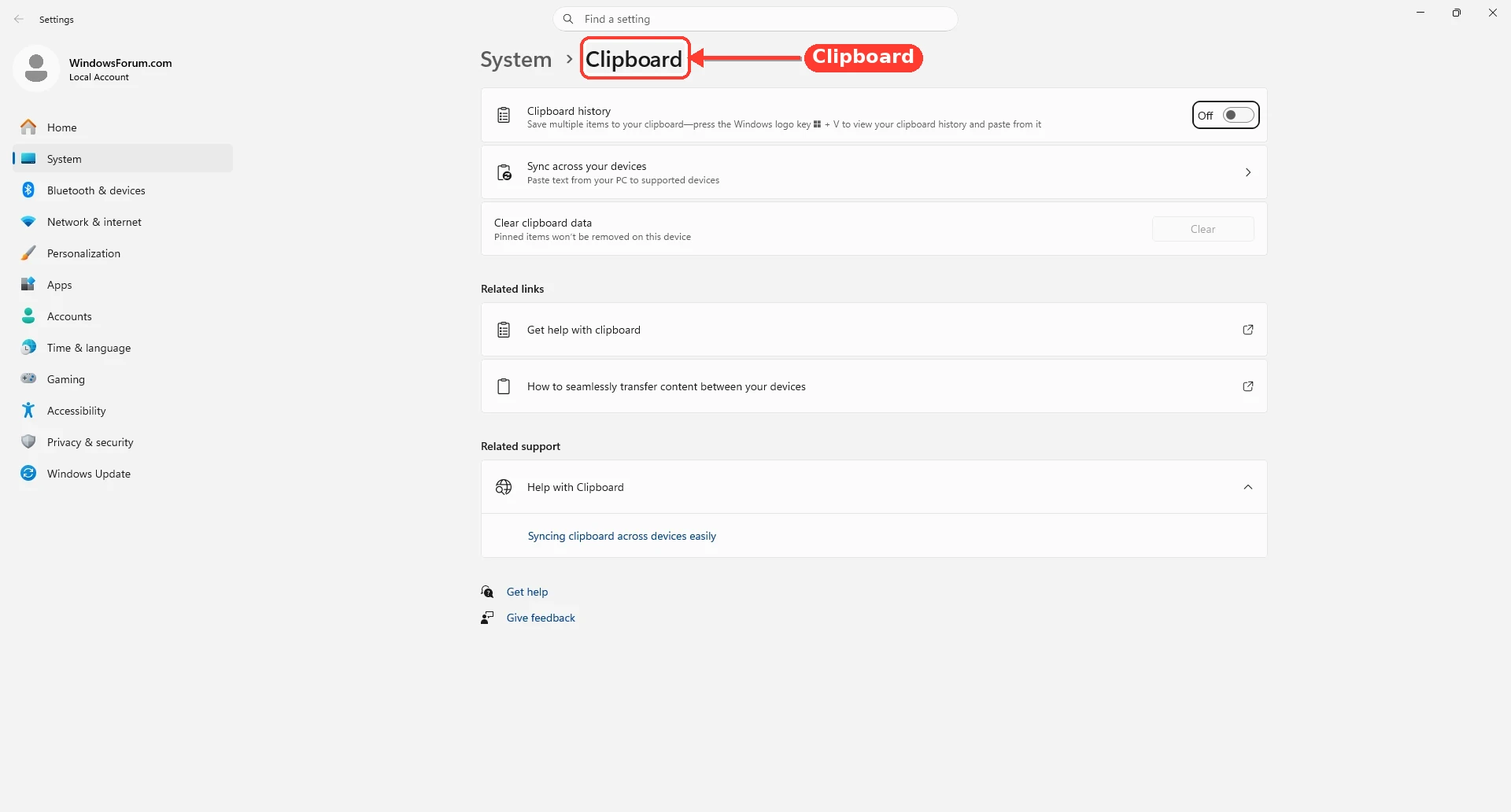This screenshot has height=812, width=1511.
Task: Click the Gaming controller icon
Action: pos(28,378)
